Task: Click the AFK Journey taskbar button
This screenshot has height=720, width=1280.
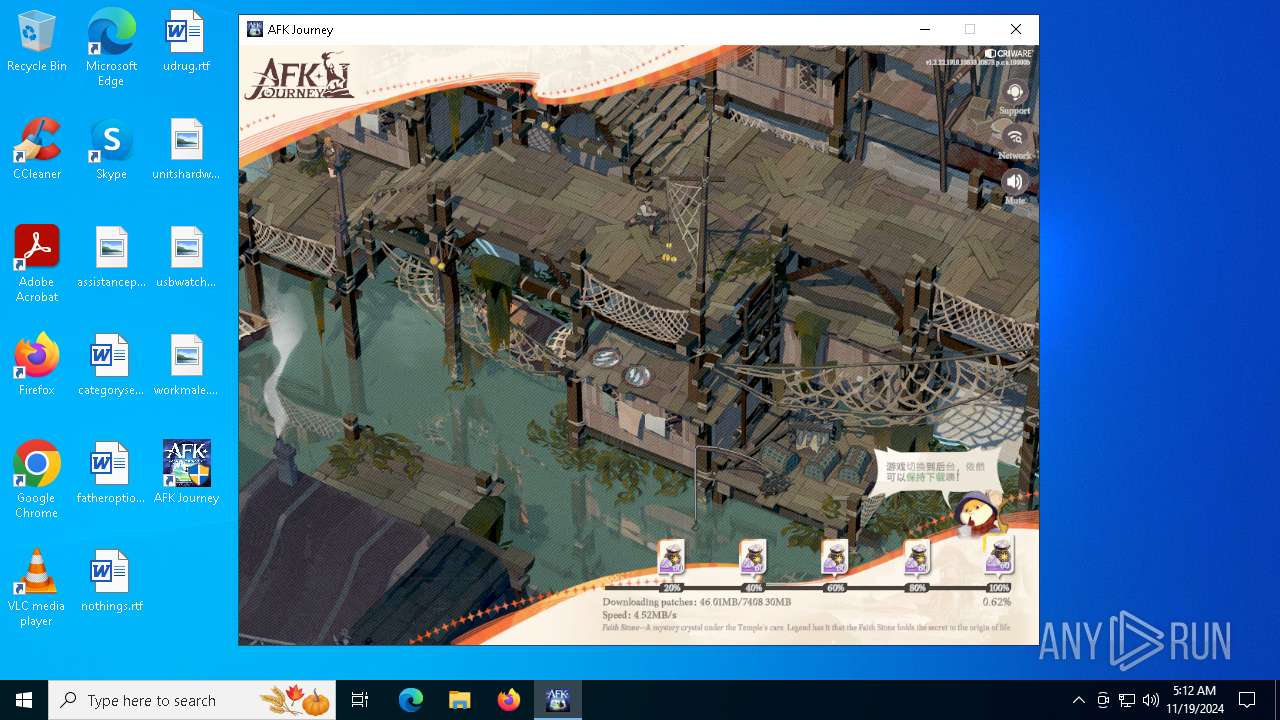Action: pyautogui.click(x=557, y=700)
